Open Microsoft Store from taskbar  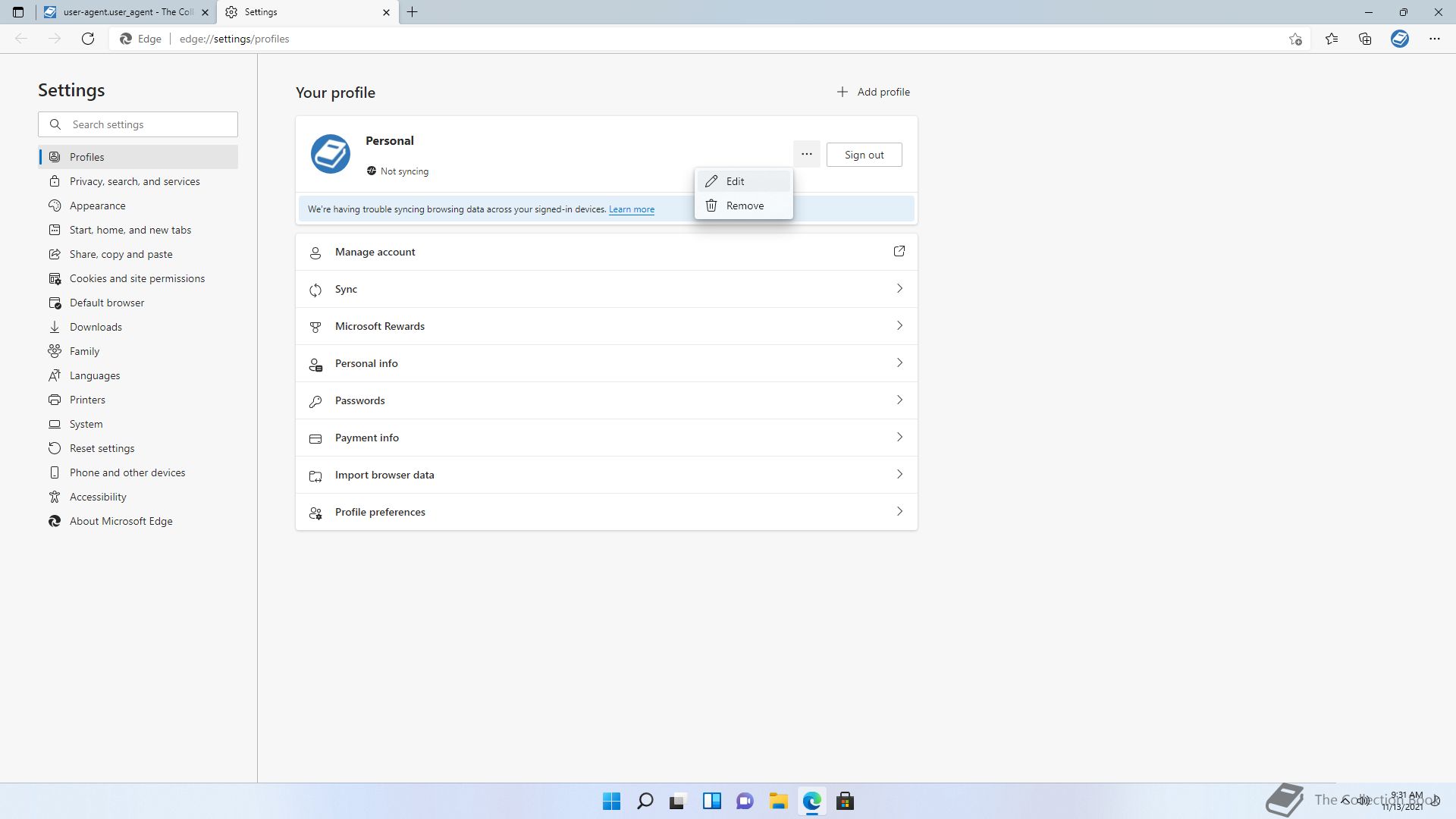[x=845, y=801]
